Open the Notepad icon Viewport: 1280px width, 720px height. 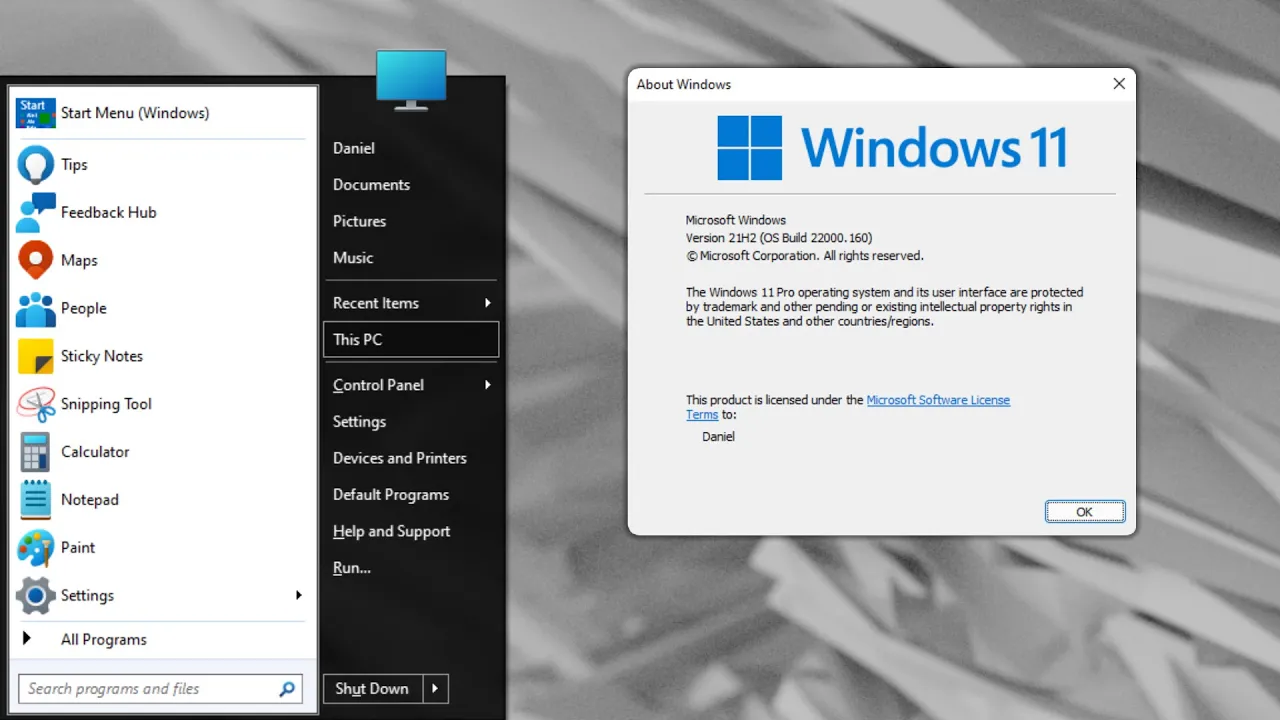(36, 499)
